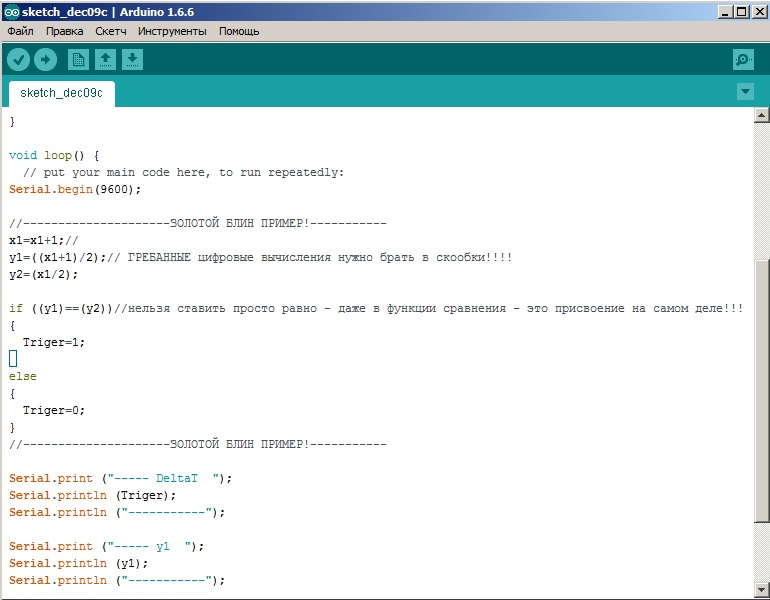Click the comment starting 'ГРЕБАННЫЕ цифровые'
The height and width of the screenshot is (600, 770).
pos(310,257)
